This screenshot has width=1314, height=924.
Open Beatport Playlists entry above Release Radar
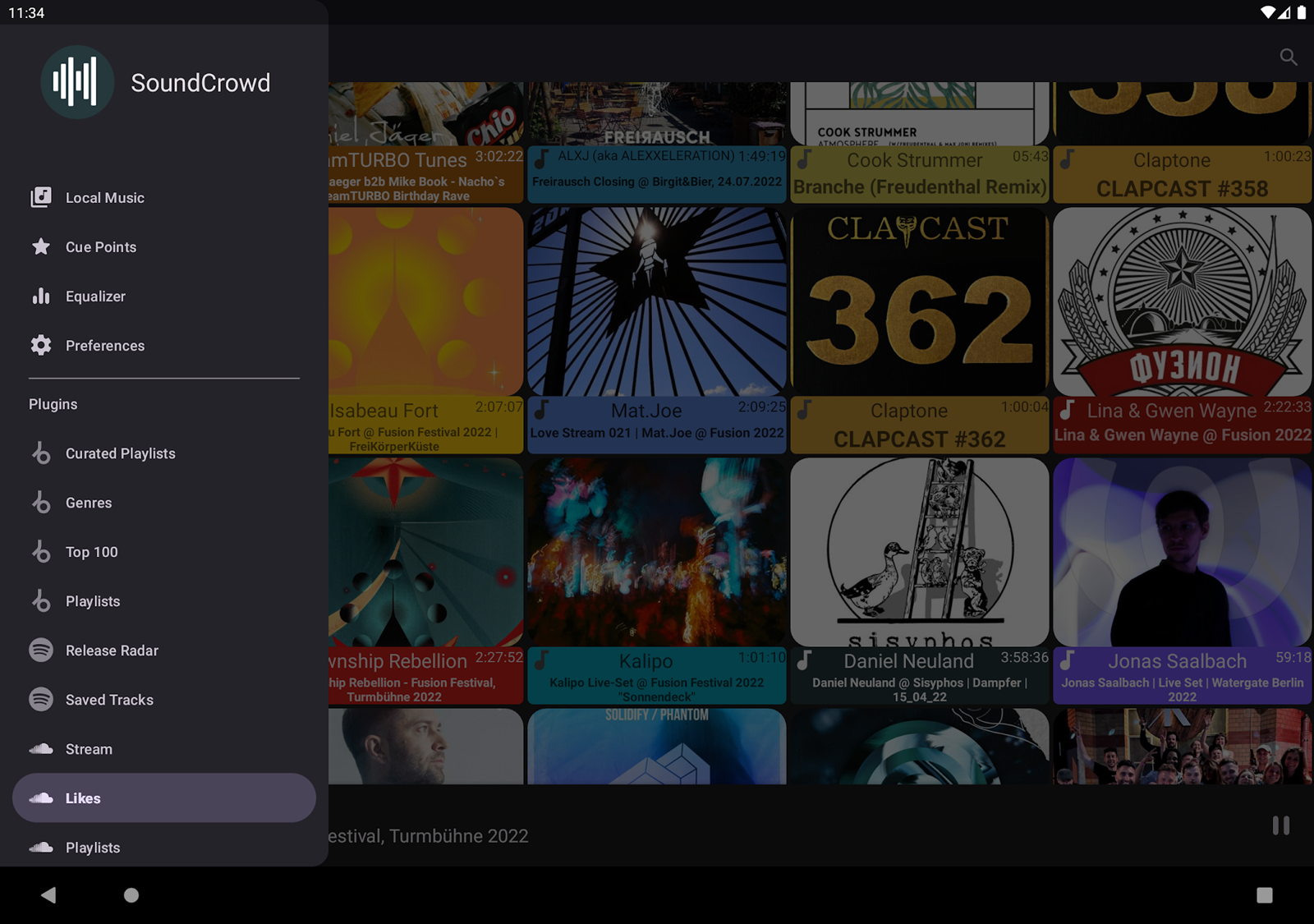164,601
